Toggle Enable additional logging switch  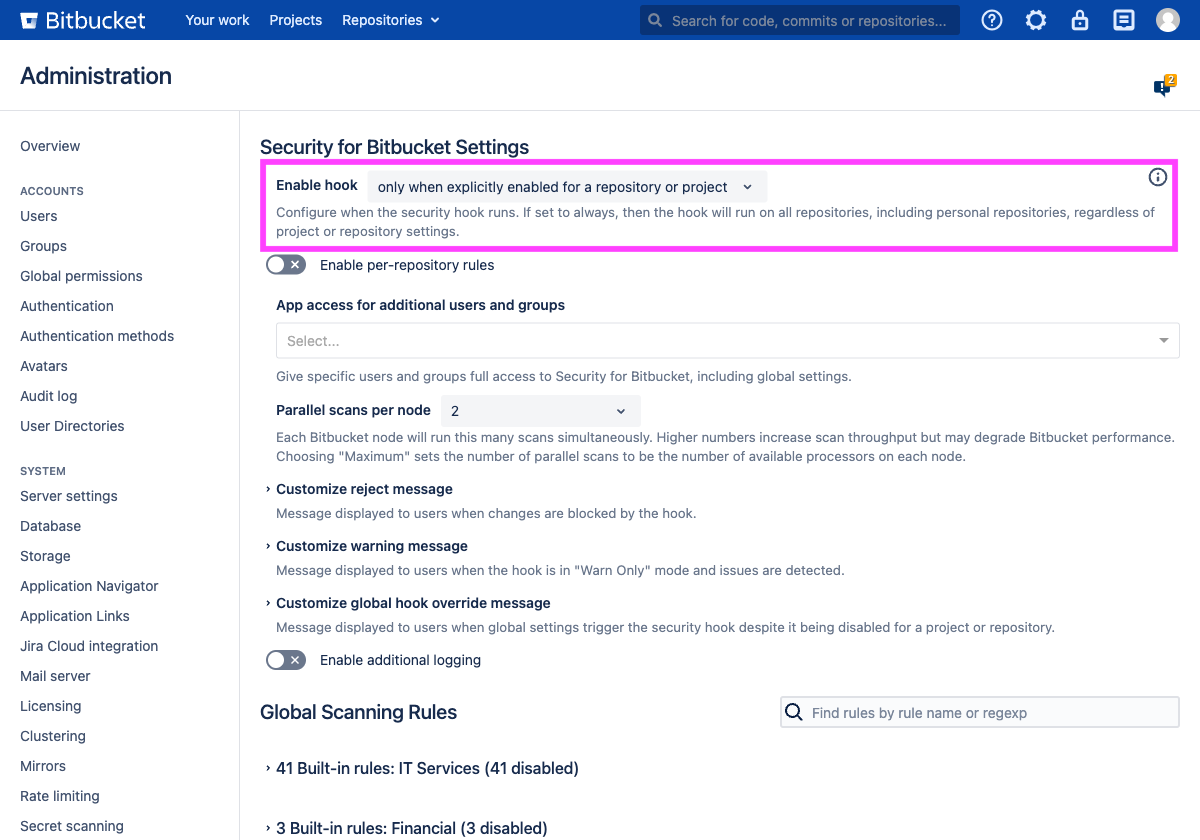(x=286, y=660)
